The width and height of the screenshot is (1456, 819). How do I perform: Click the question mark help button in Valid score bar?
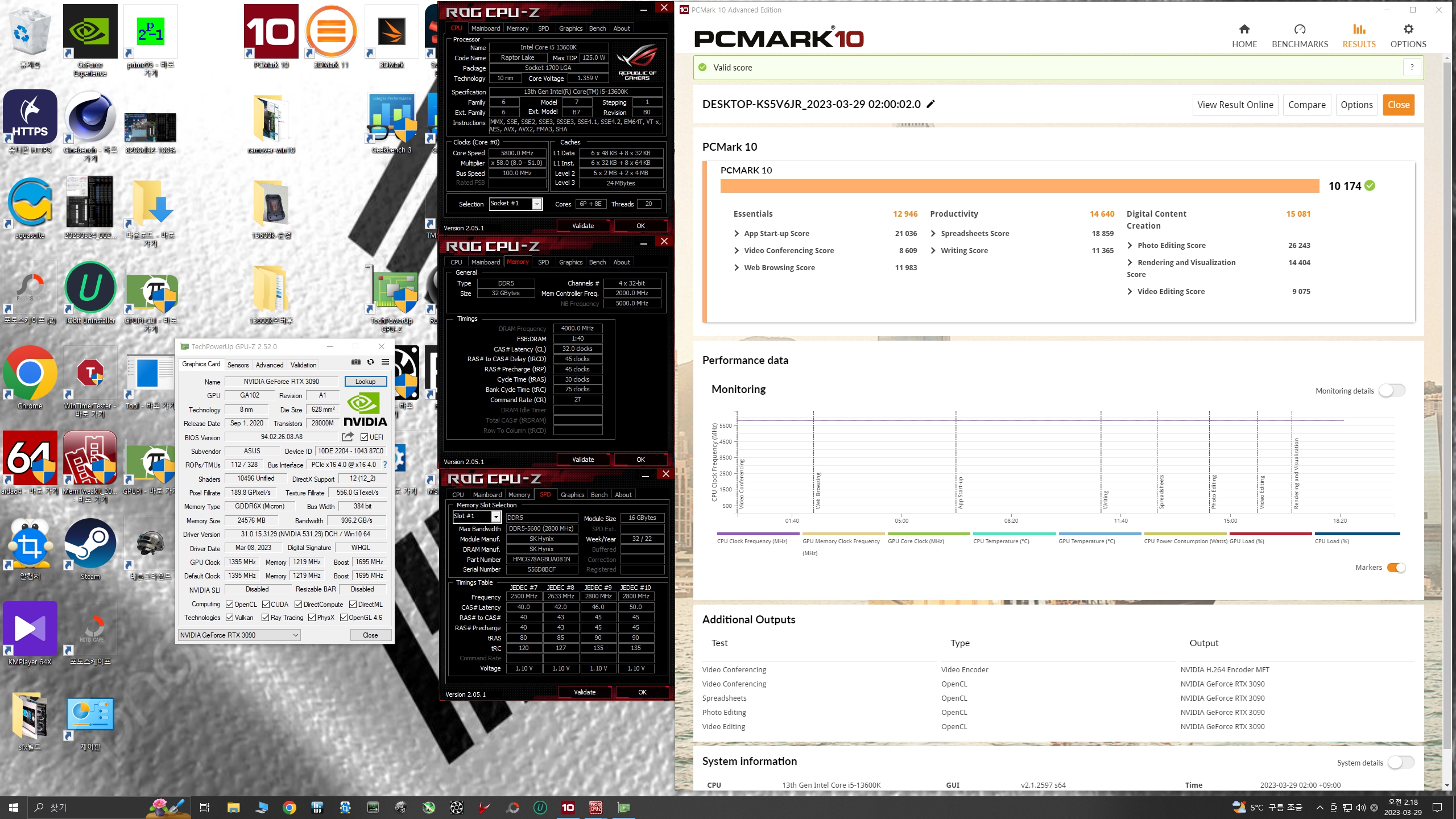[x=1412, y=67]
